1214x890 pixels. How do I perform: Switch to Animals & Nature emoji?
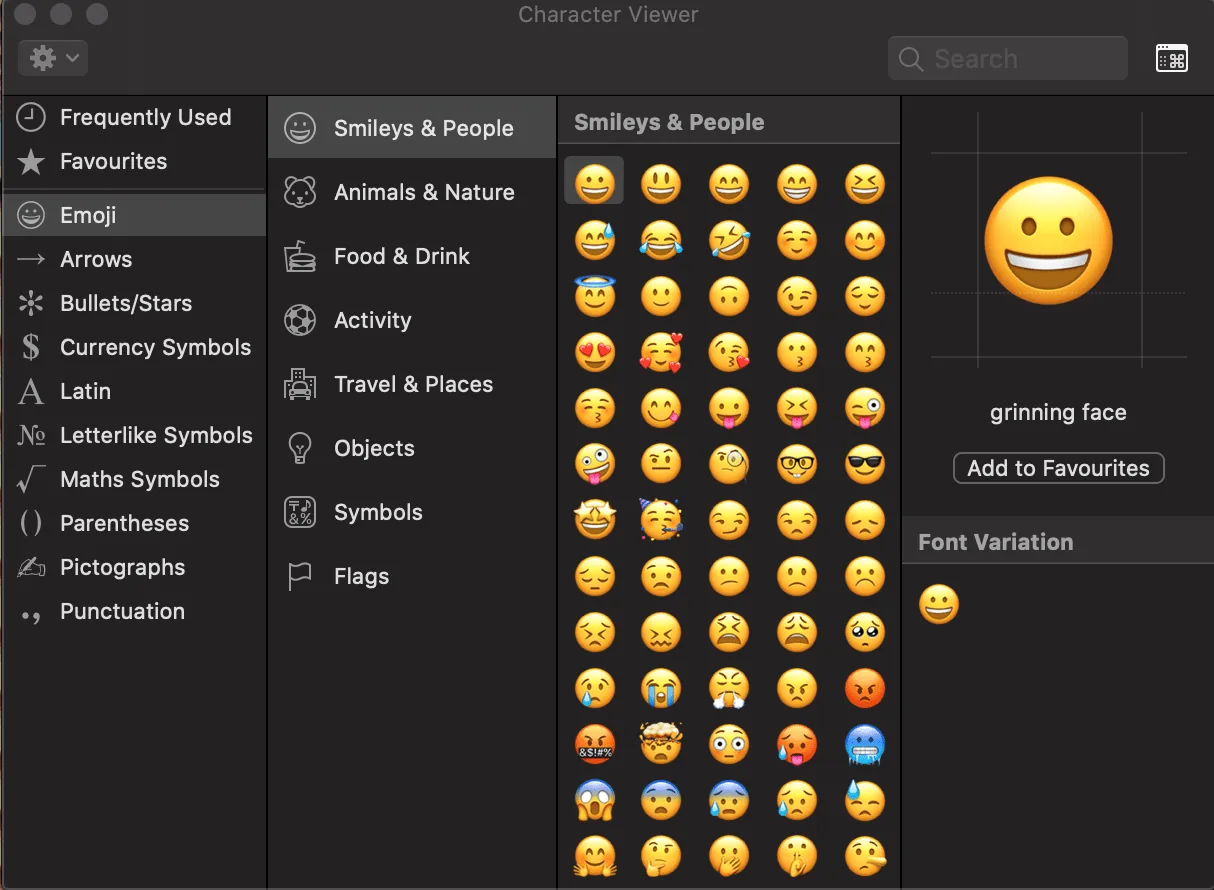pyautogui.click(x=412, y=192)
